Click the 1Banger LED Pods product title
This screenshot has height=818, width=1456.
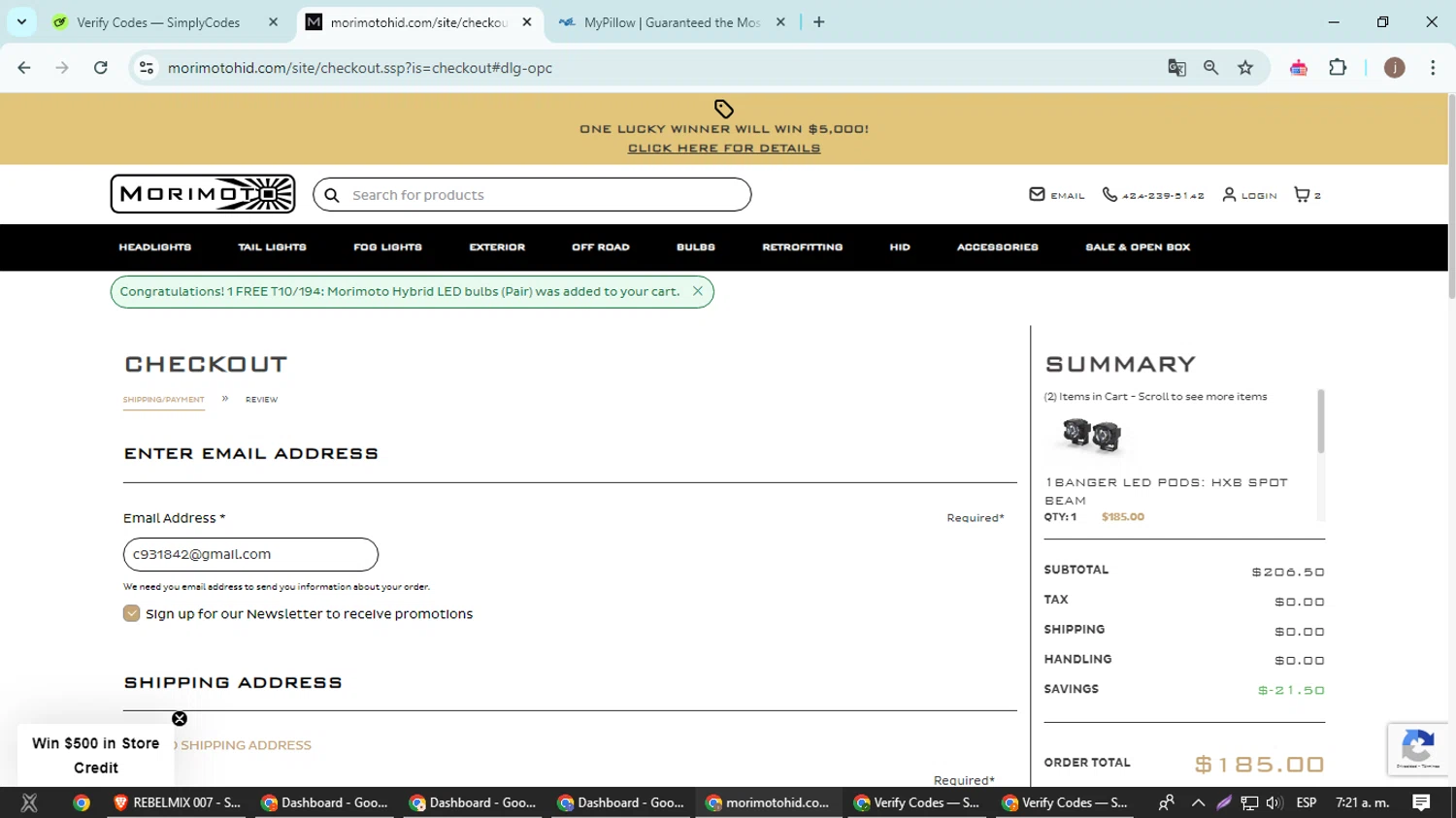(1166, 491)
